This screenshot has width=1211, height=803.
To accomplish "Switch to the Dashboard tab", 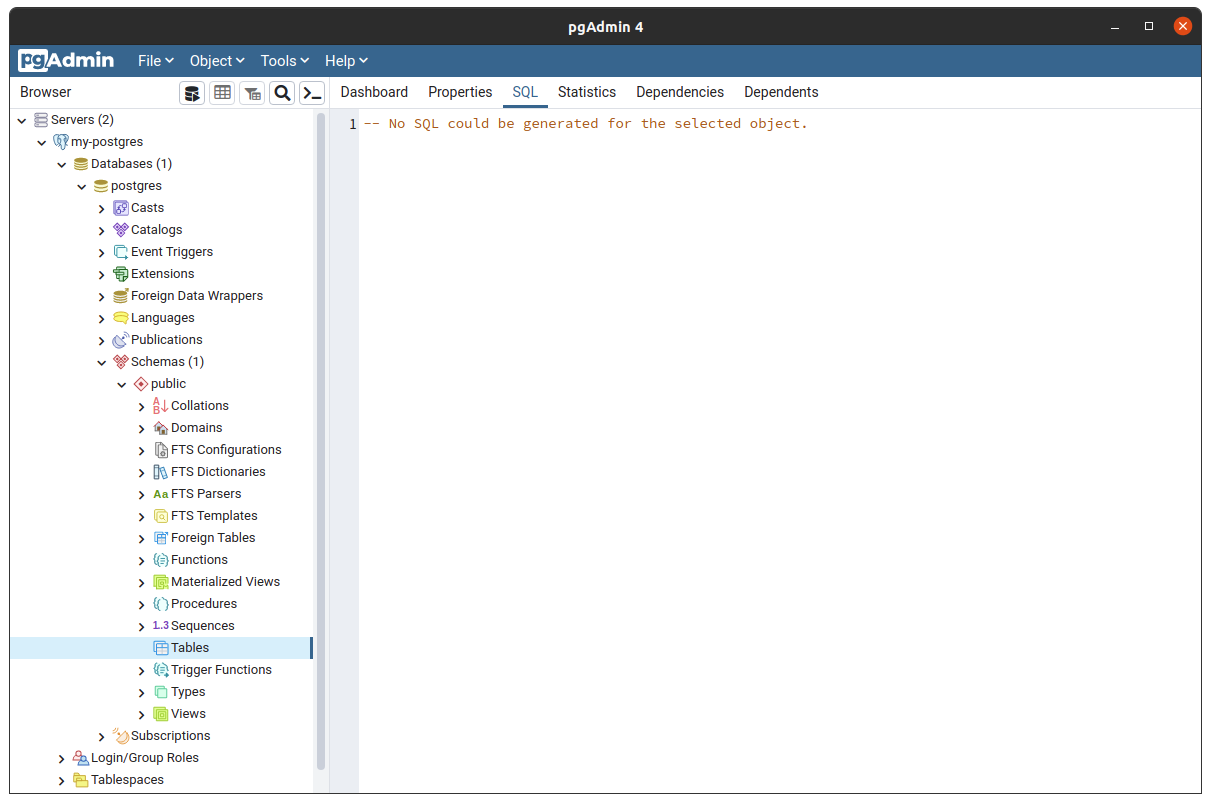I will [x=374, y=92].
